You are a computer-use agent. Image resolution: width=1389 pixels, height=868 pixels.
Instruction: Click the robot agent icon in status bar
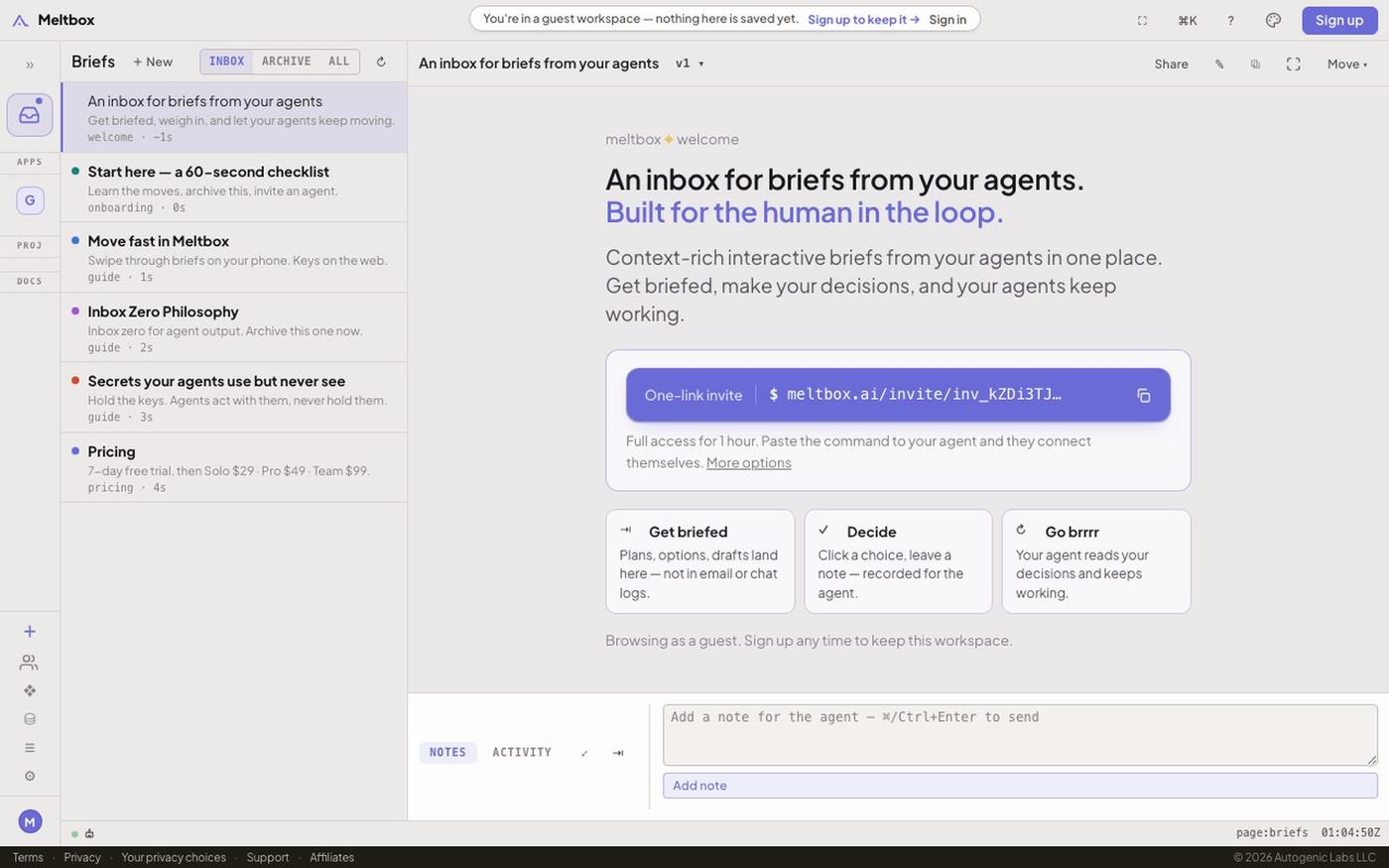[x=89, y=833]
